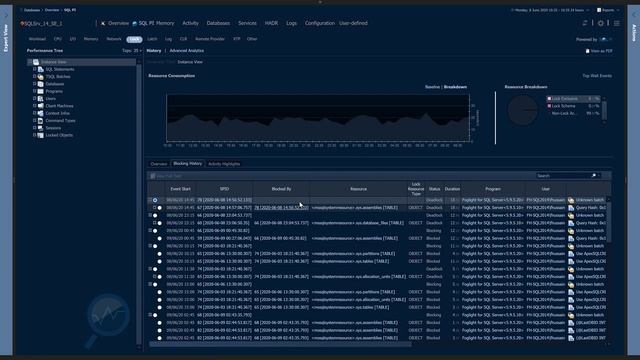Click the Unknown batch icon in first table row
The width and height of the screenshot is (640, 360).
pos(571,200)
